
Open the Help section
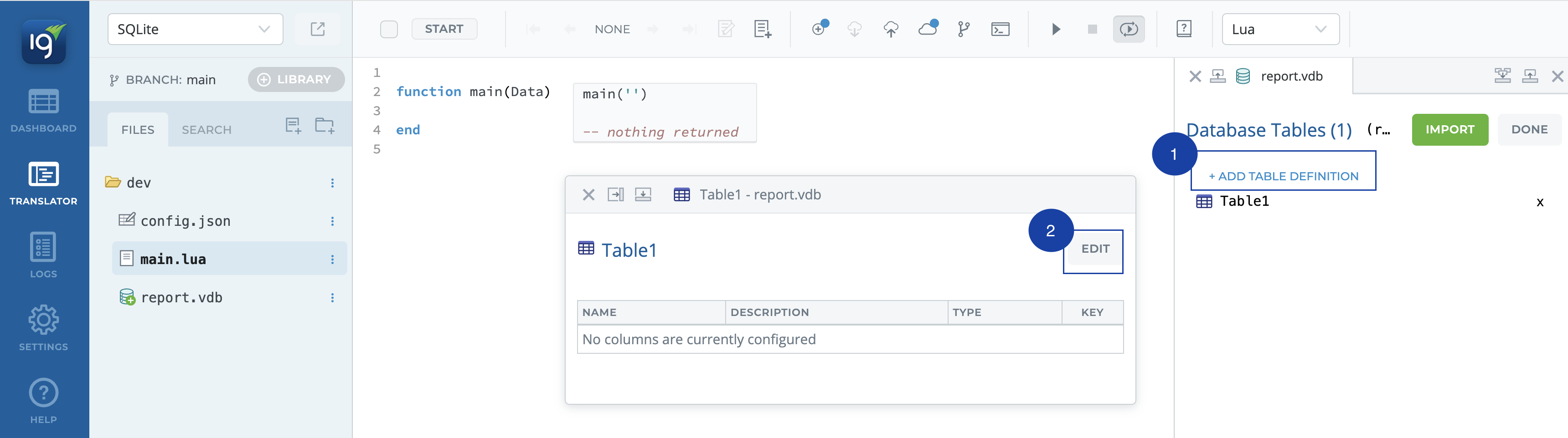(x=44, y=402)
